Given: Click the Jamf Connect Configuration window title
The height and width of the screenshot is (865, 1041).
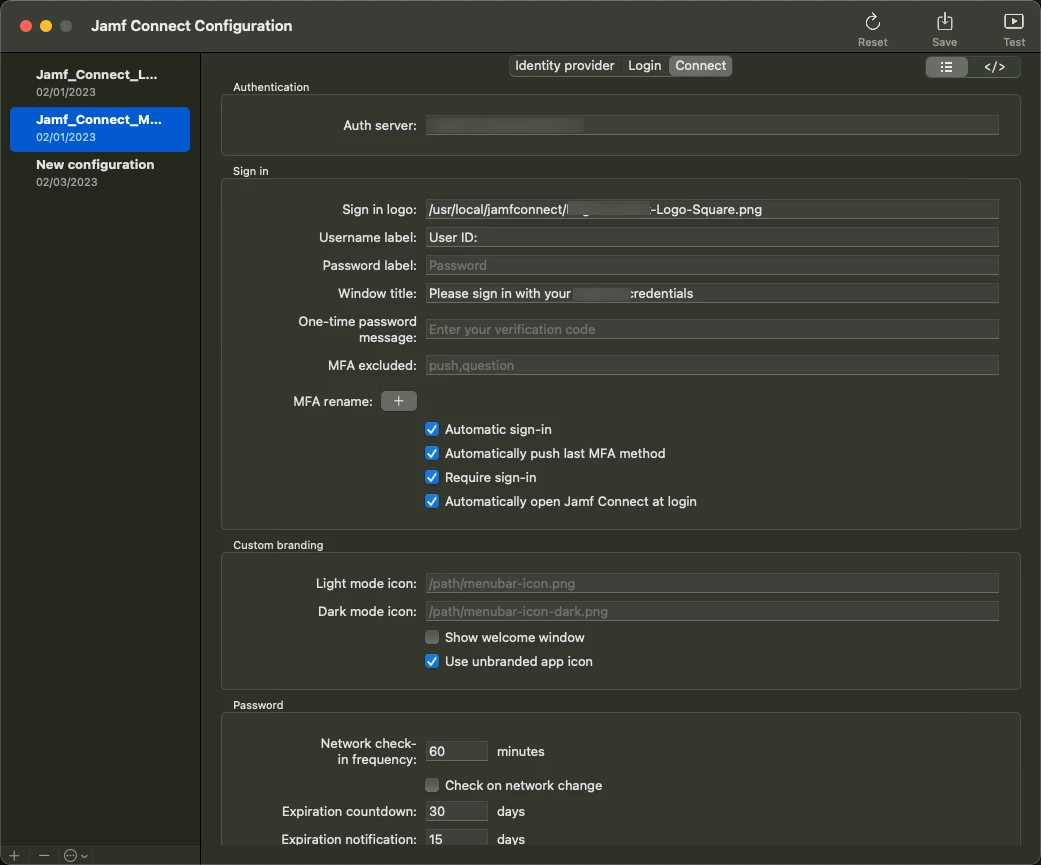Looking at the screenshot, I should coord(191,26).
